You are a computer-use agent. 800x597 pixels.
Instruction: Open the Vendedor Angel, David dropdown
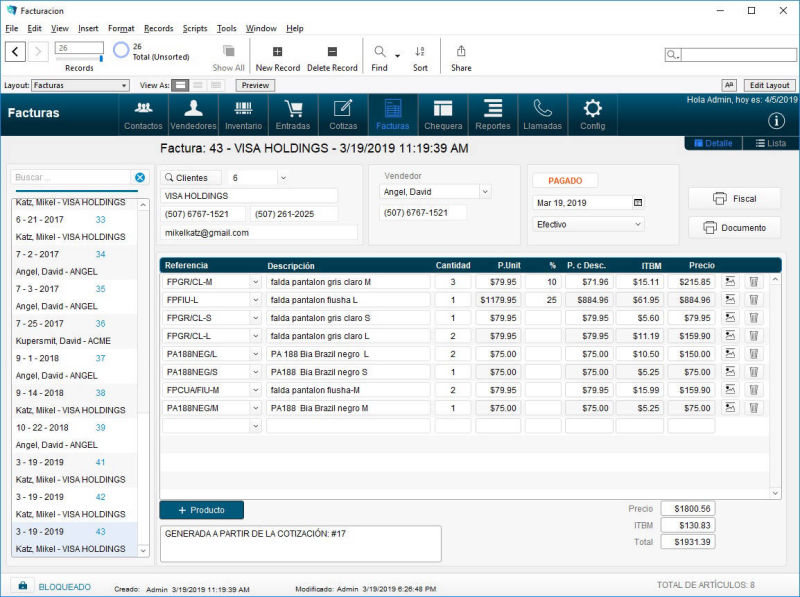coord(485,192)
